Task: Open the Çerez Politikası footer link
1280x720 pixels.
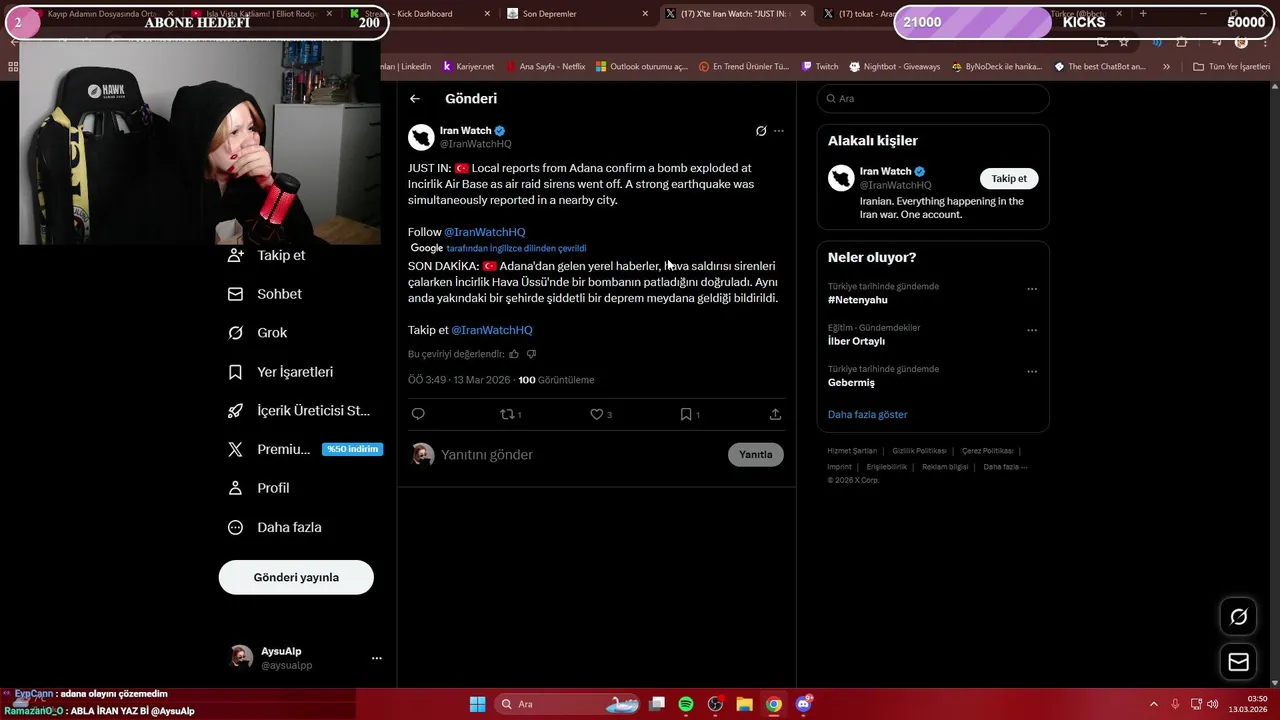Action: [x=987, y=451]
